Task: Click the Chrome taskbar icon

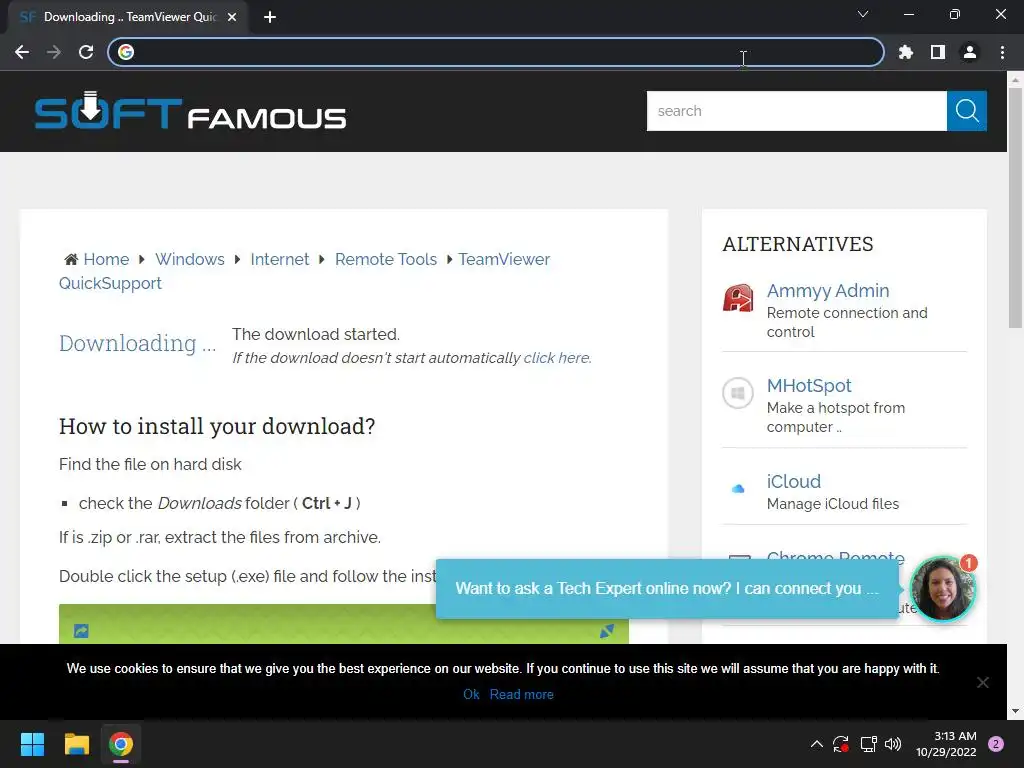Action: click(x=121, y=744)
